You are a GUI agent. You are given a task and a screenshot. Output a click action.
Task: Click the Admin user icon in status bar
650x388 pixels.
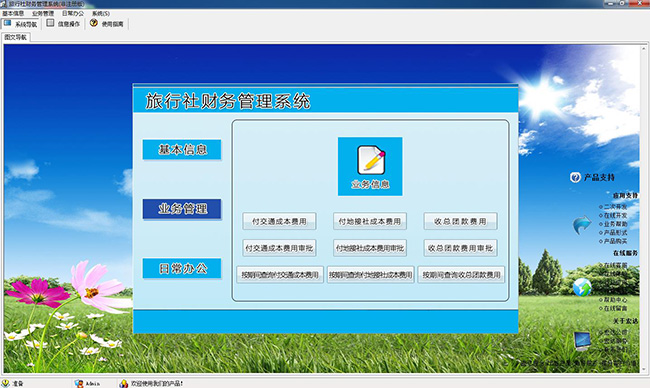coord(78,383)
